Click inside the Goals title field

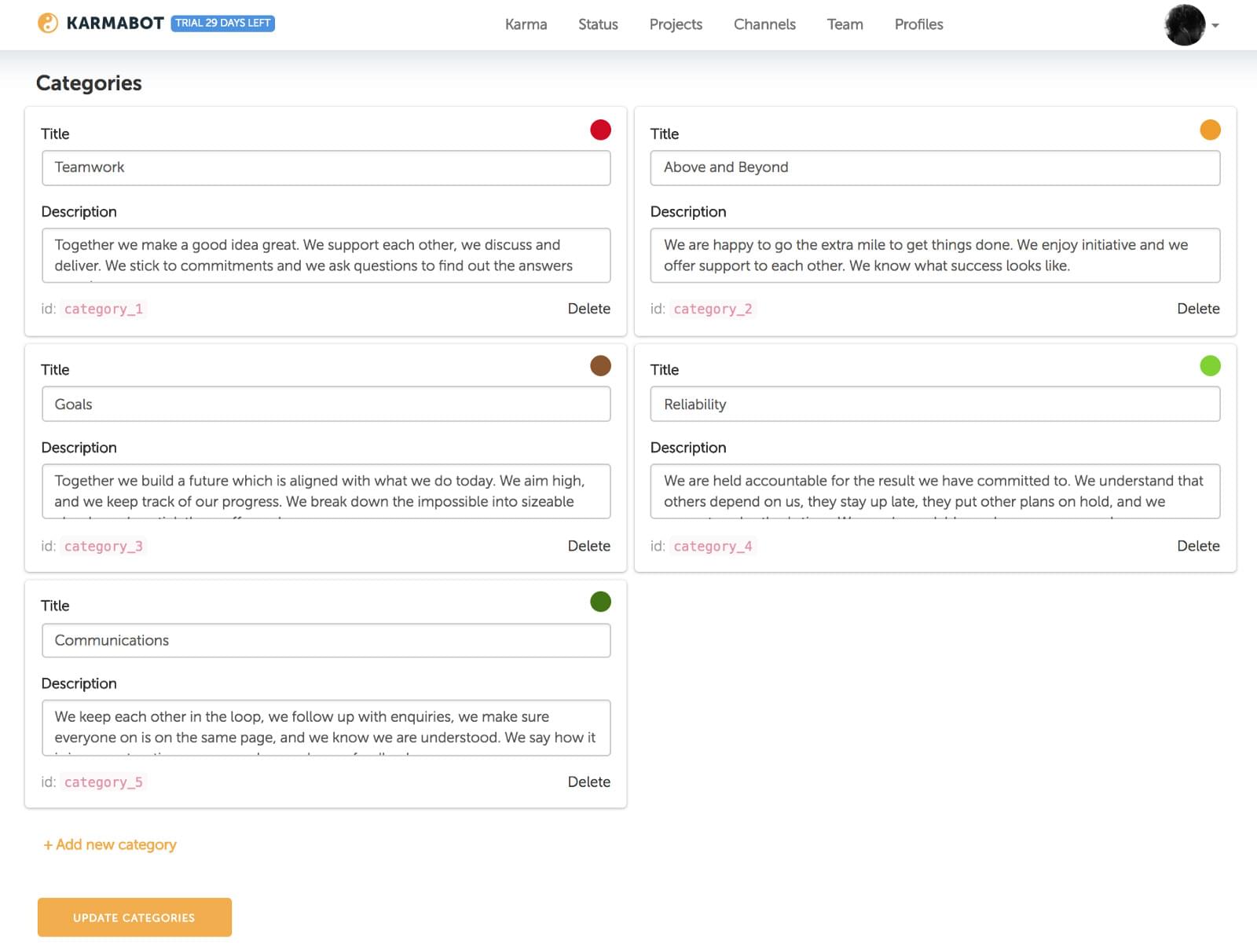pos(326,404)
